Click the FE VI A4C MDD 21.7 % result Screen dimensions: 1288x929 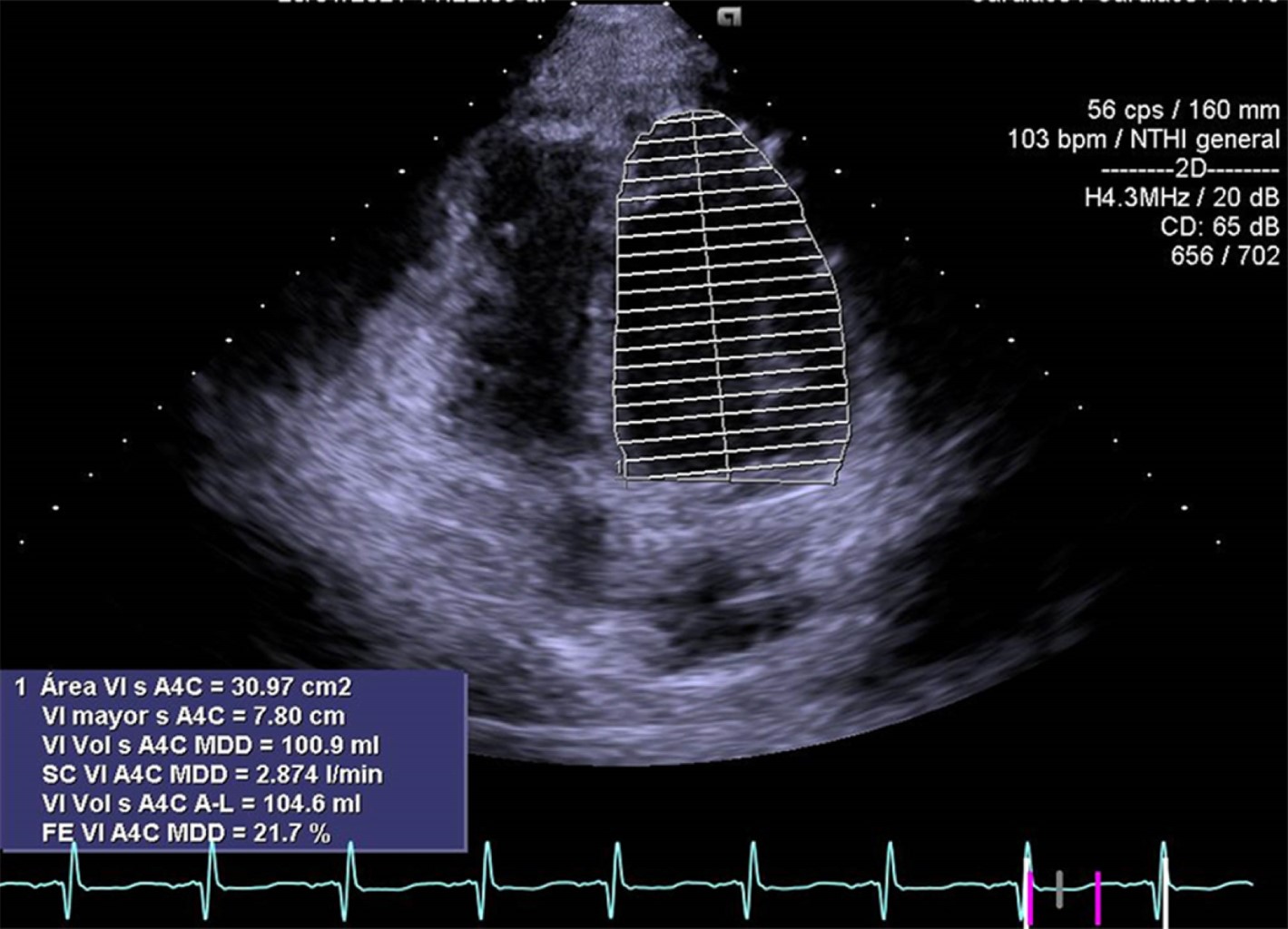[x=186, y=833]
